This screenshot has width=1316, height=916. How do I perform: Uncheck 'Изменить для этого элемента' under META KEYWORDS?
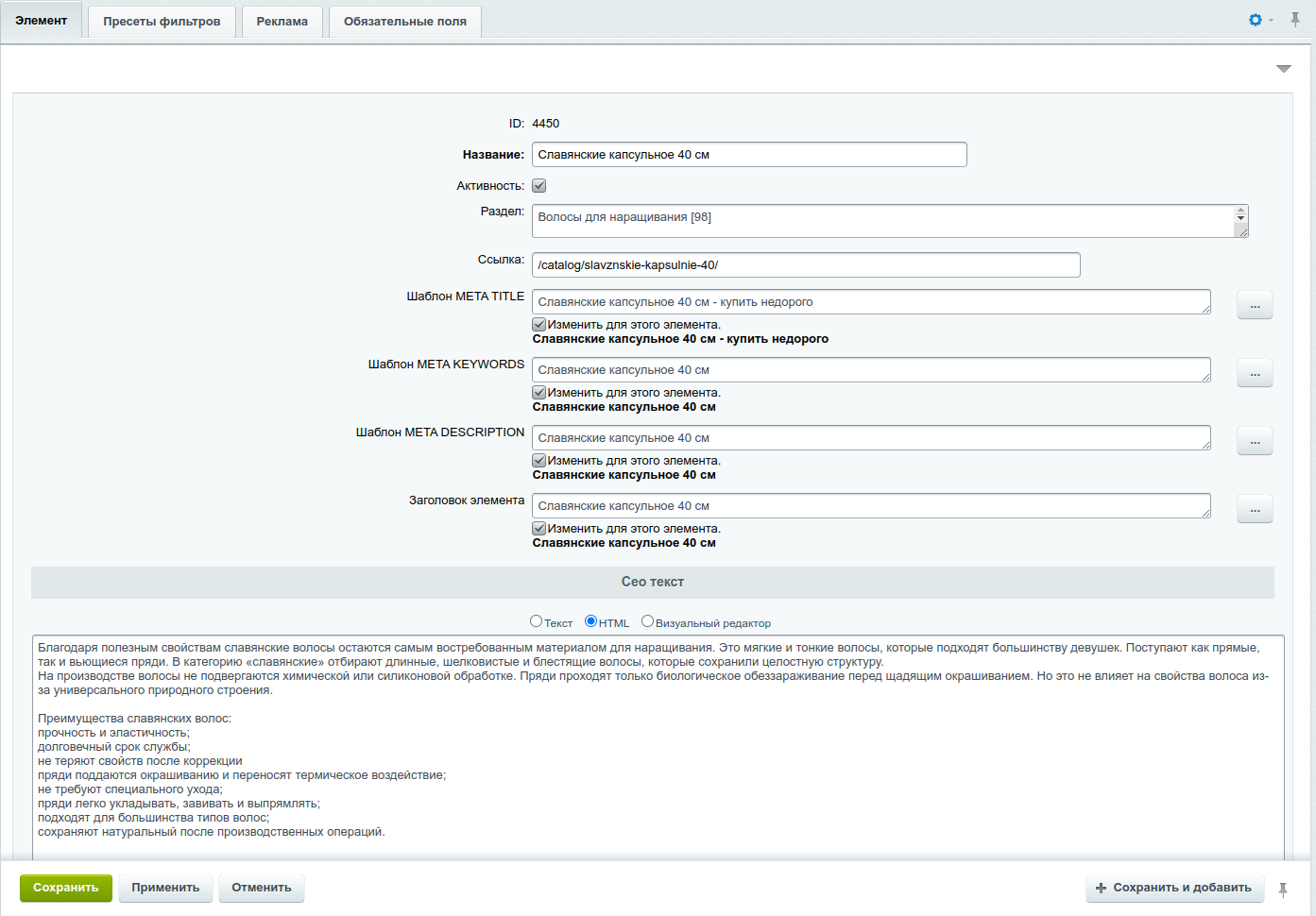539,393
